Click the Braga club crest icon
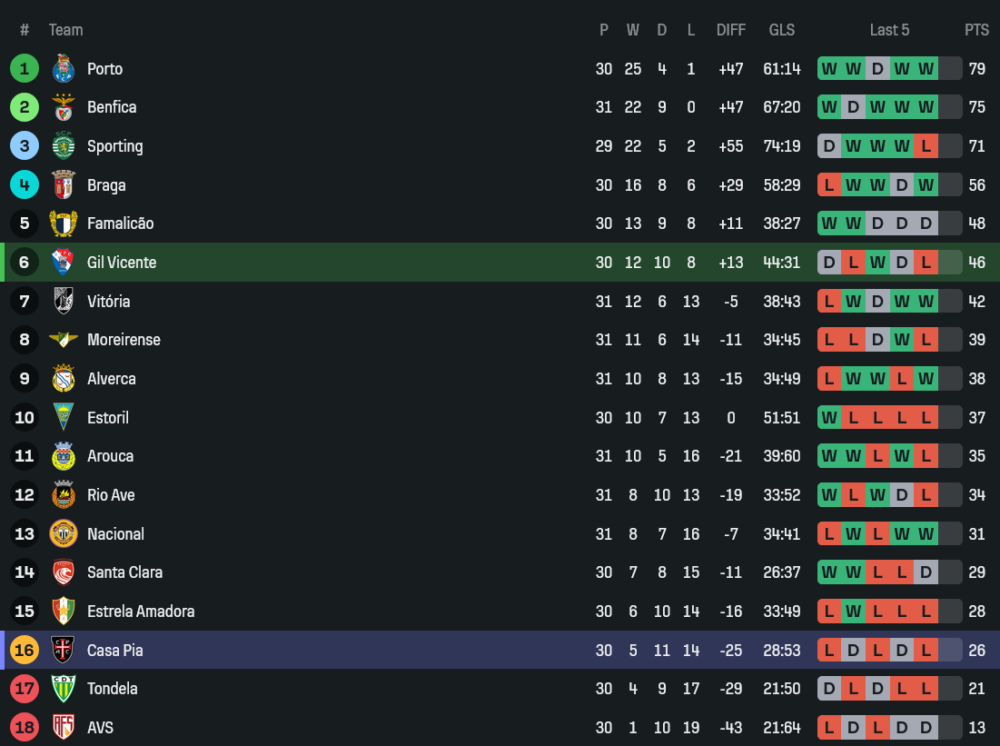 (x=63, y=185)
